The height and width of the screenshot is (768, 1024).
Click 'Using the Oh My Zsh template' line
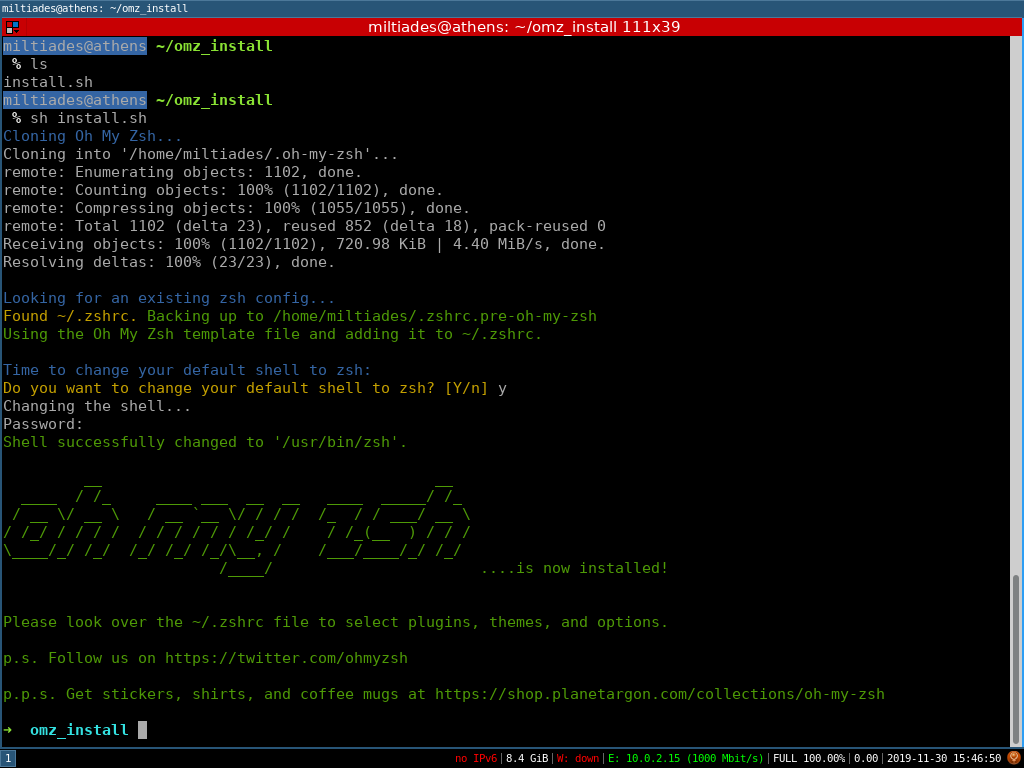pyautogui.click(x=272, y=334)
